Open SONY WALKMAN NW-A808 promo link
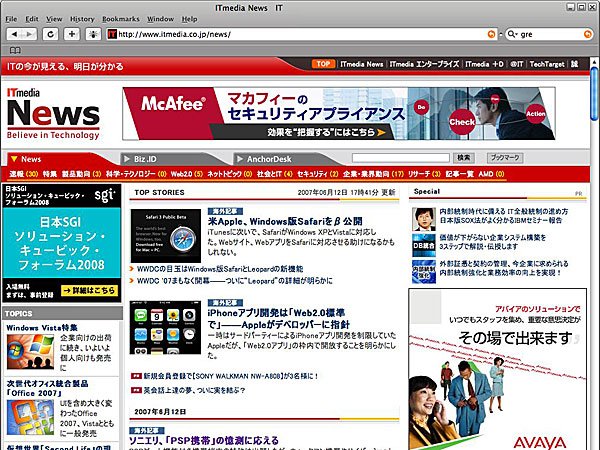Image resolution: width=600 pixels, height=450 pixels. [231, 376]
